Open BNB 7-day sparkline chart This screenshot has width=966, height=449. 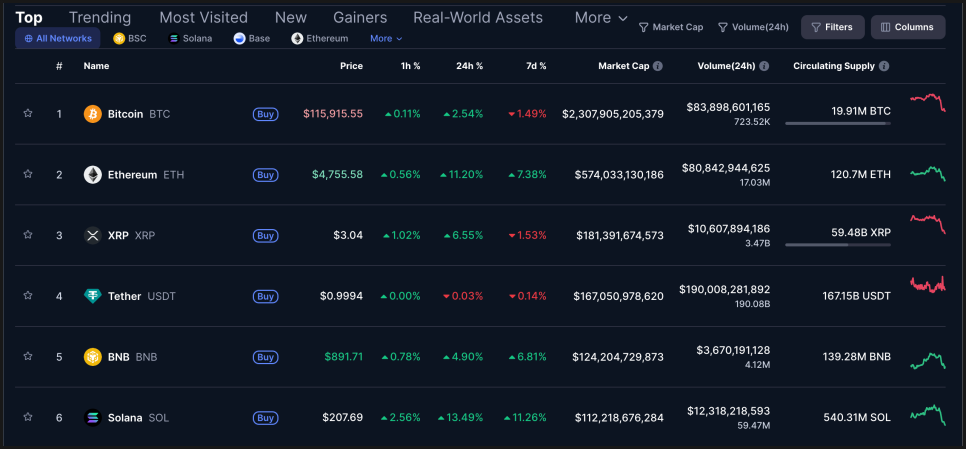tap(928, 361)
